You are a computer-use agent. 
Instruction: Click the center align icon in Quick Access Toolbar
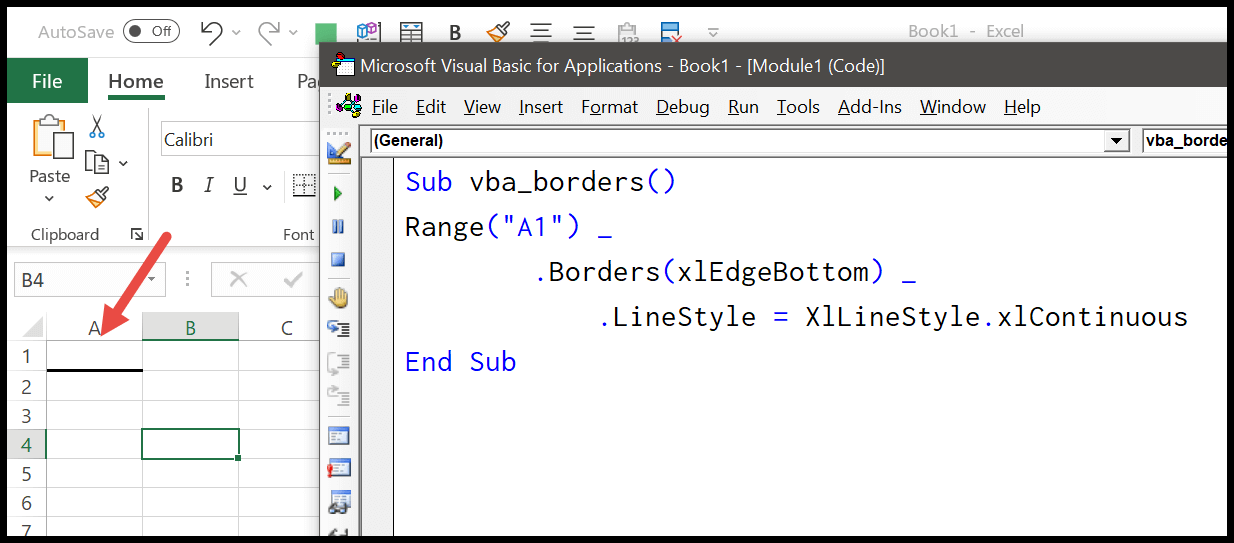point(541,32)
